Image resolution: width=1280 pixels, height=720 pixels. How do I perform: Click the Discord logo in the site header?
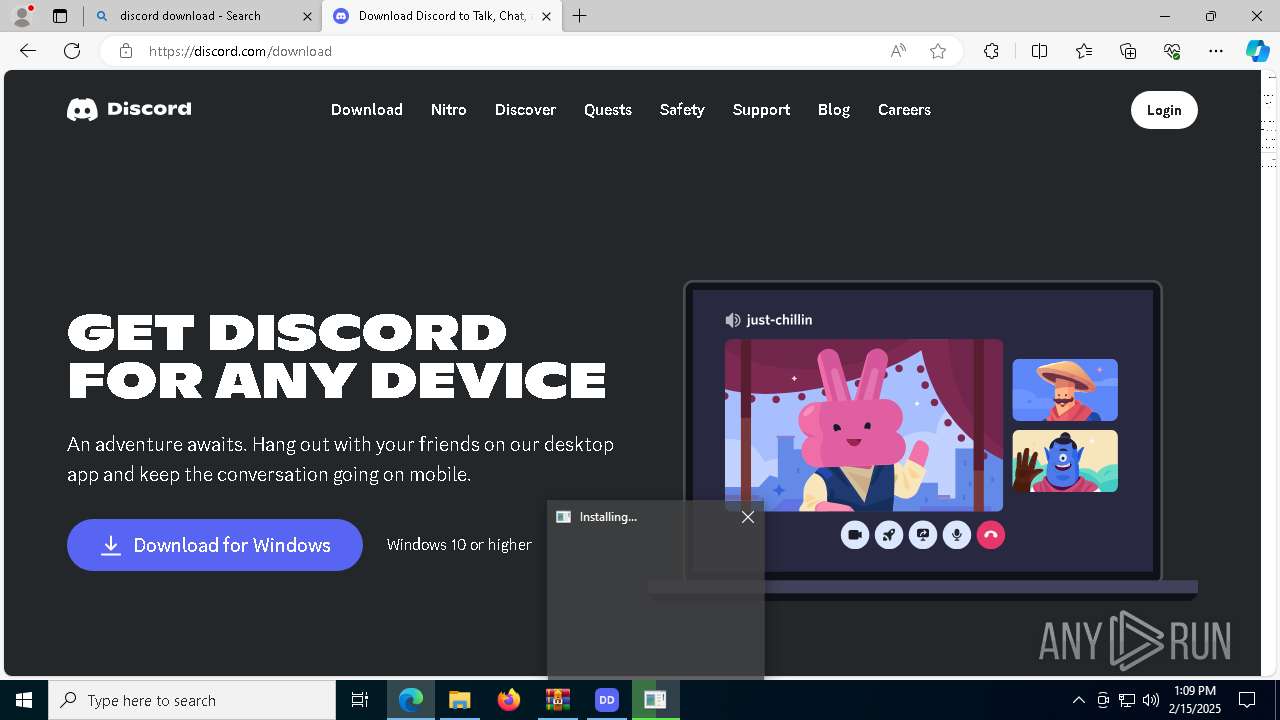pos(129,109)
